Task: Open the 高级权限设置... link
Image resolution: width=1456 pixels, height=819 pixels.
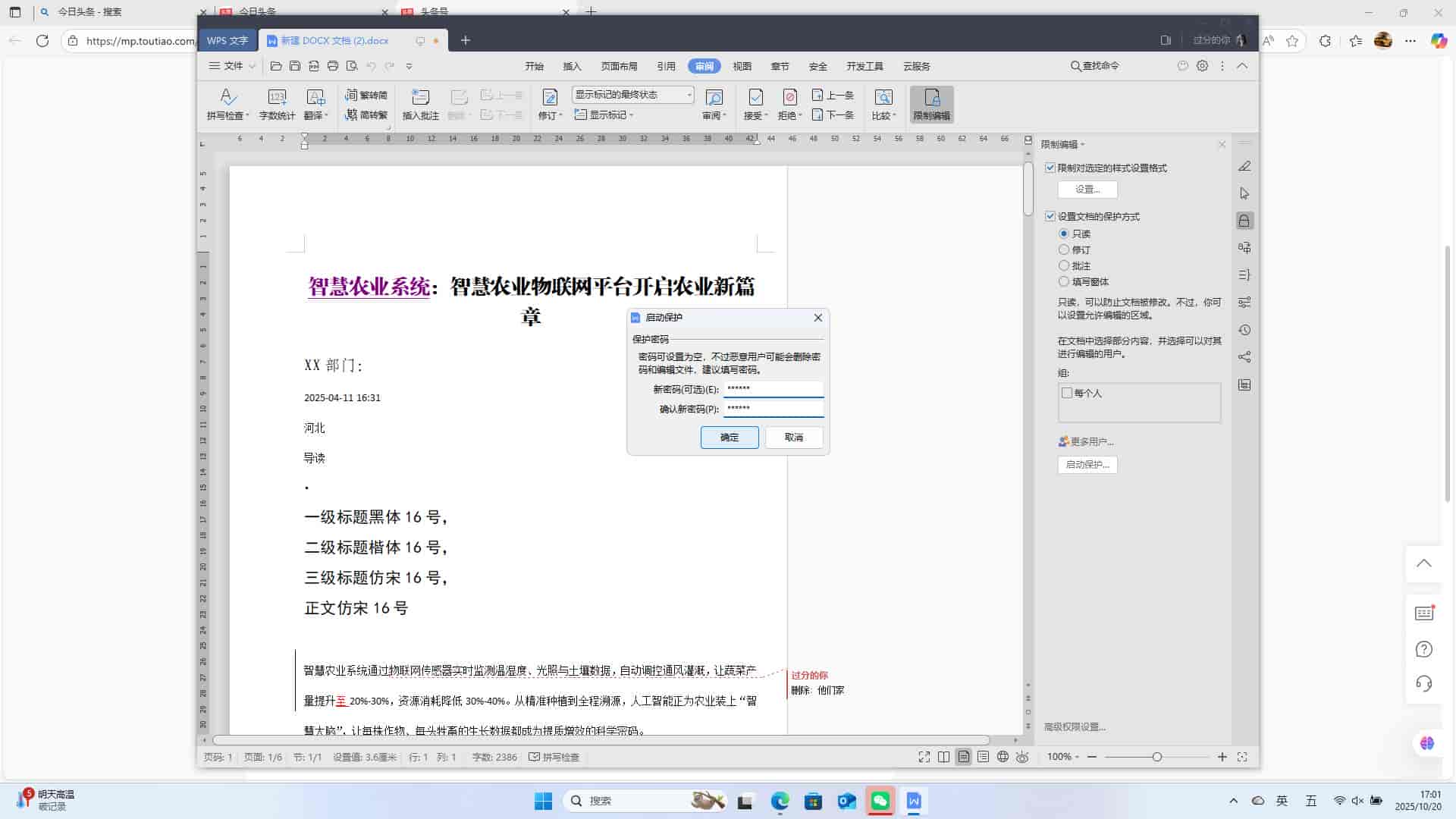Action: pyautogui.click(x=1075, y=726)
